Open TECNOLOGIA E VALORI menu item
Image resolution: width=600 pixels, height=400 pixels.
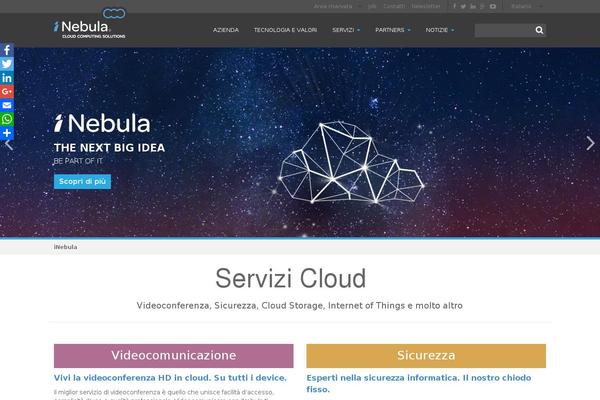[x=285, y=30]
